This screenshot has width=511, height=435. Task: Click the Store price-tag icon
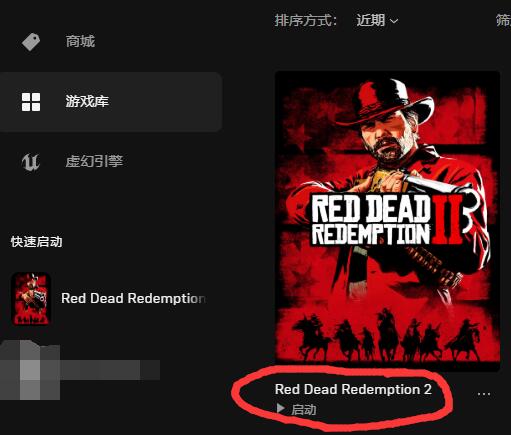pos(31,42)
